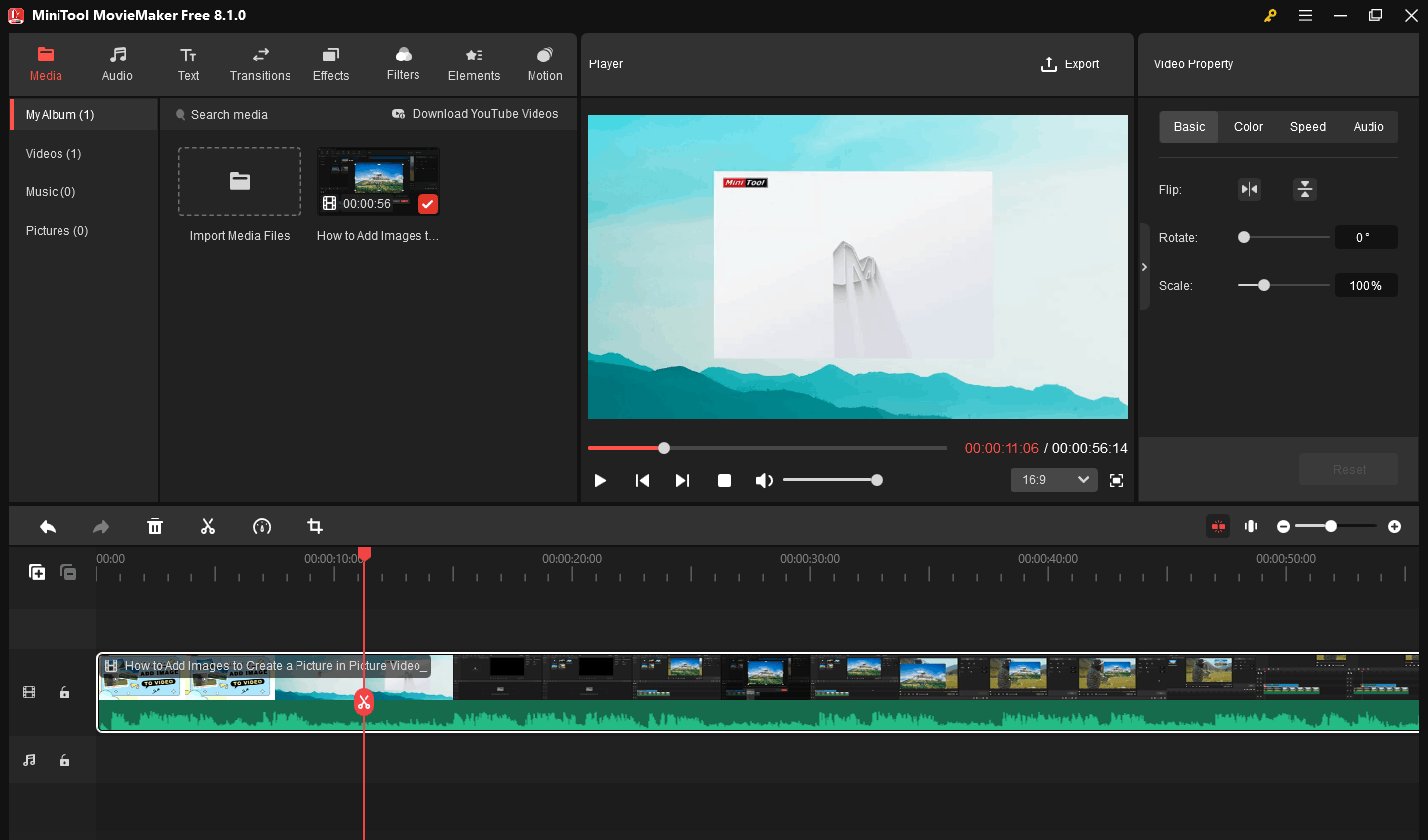This screenshot has width=1428, height=840.
Task: Toggle lock on the music track
Action: (64, 760)
